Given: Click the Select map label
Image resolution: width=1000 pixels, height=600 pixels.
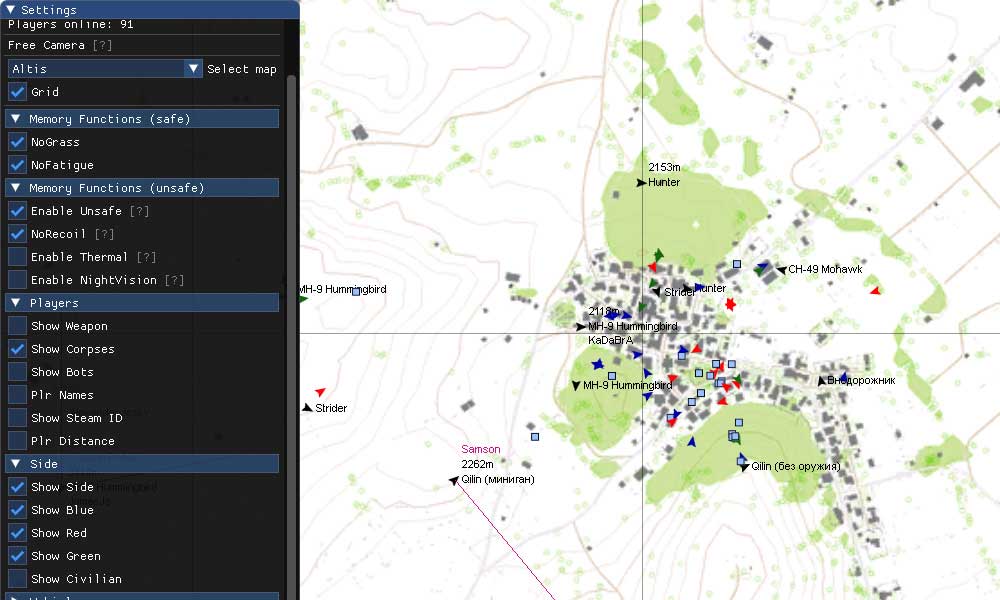Looking at the screenshot, I should 242,69.
